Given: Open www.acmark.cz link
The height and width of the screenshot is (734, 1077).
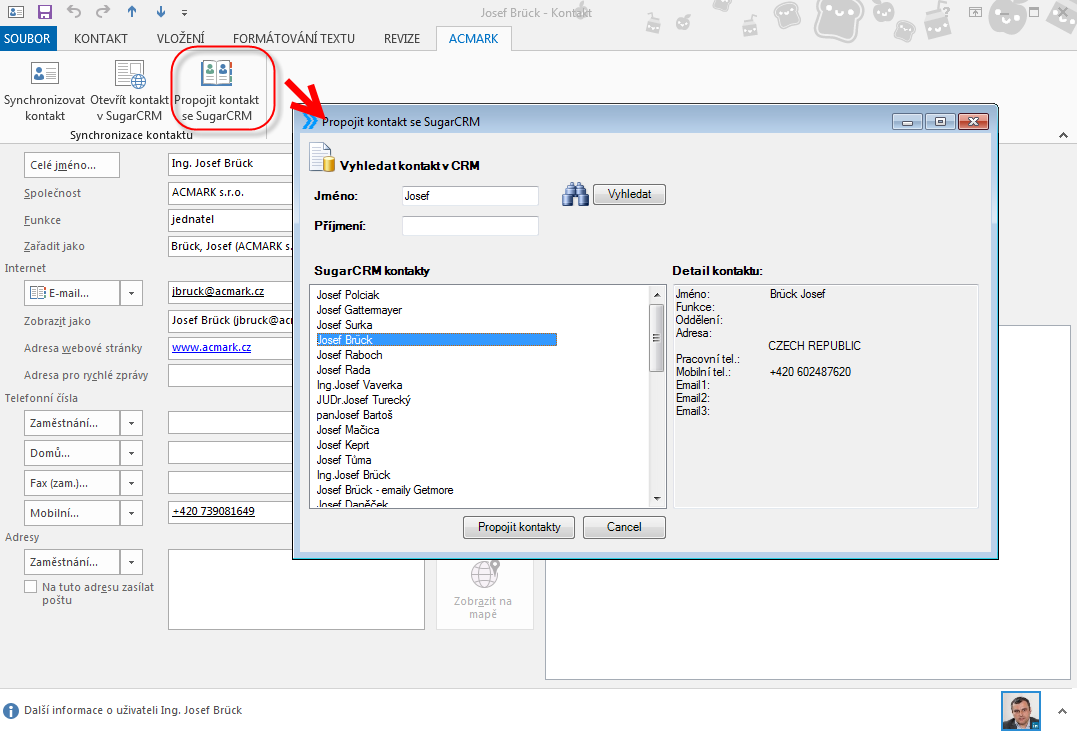Looking at the screenshot, I should [x=212, y=347].
